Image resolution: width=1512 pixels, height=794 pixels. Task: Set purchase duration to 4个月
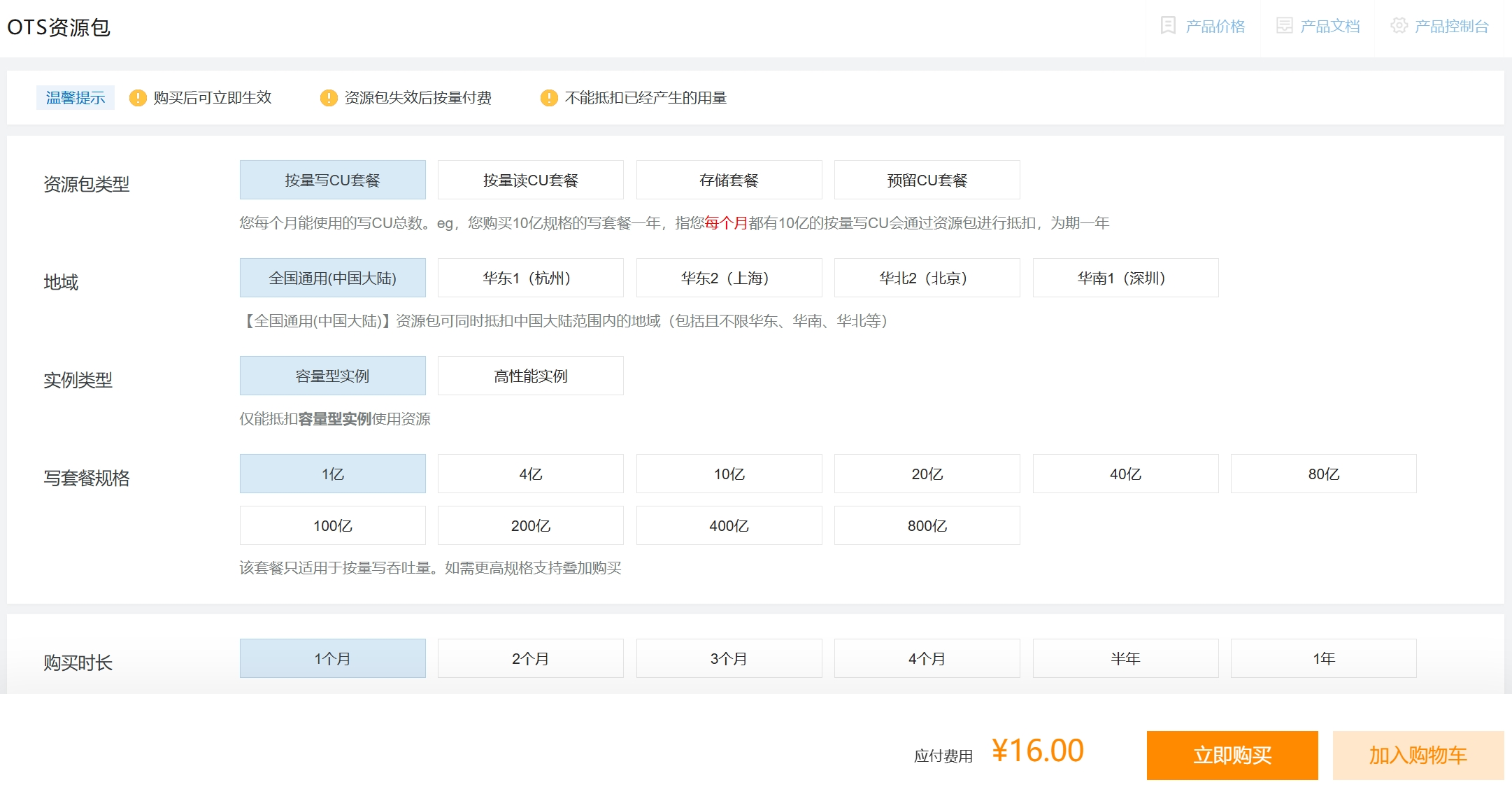(x=927, y=658)
